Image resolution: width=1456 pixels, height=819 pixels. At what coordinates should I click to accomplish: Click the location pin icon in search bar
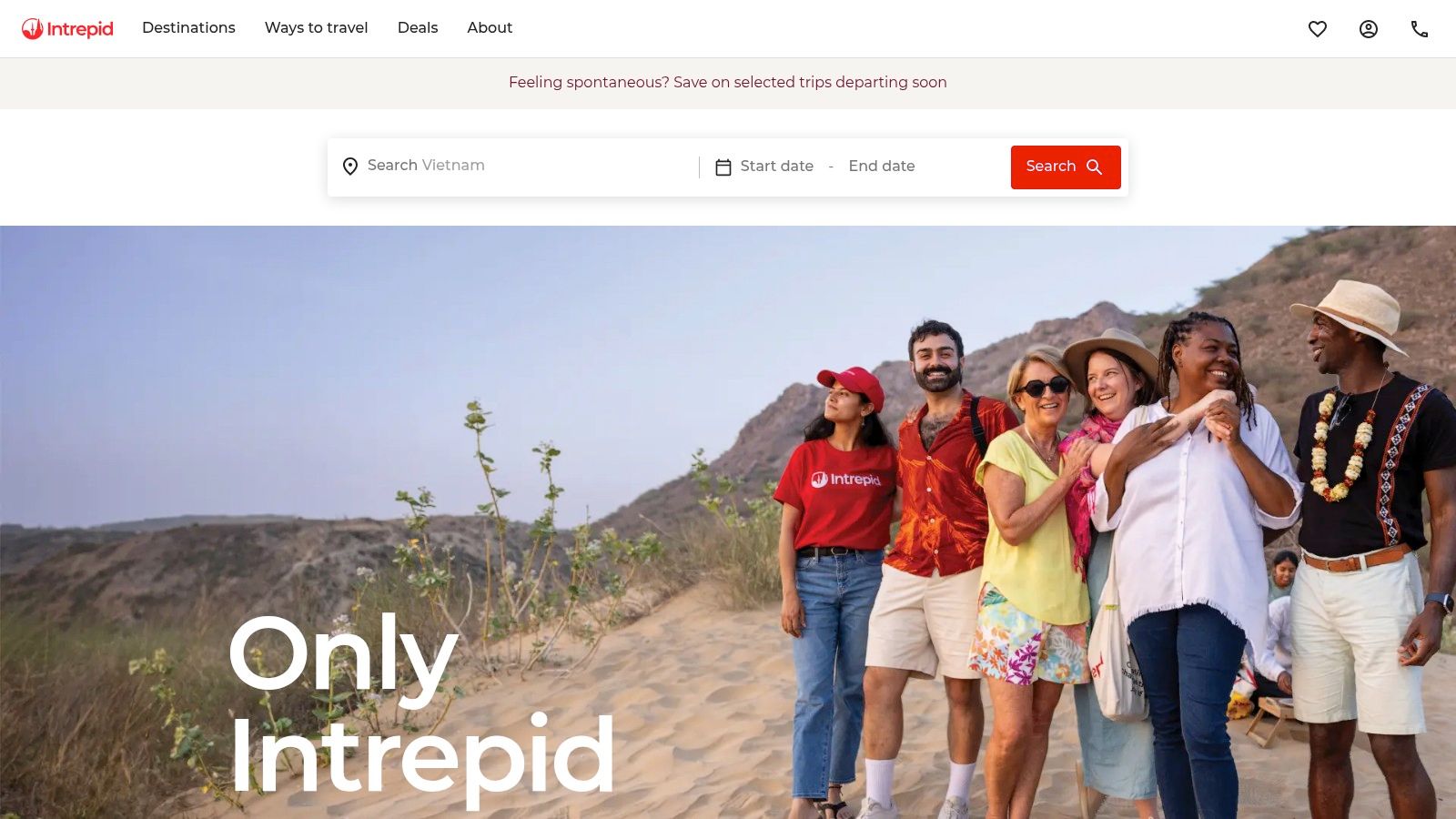(x=350, y=167)
